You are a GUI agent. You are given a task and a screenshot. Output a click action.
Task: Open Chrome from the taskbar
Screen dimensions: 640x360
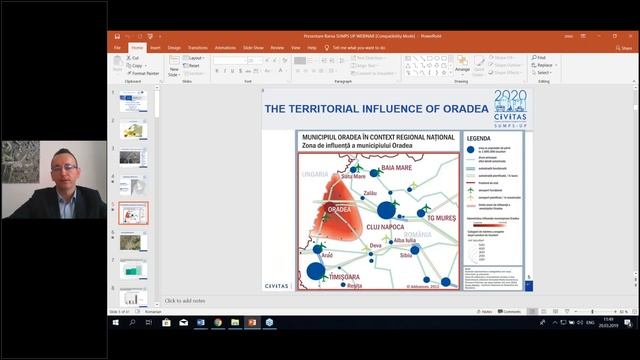218,322
